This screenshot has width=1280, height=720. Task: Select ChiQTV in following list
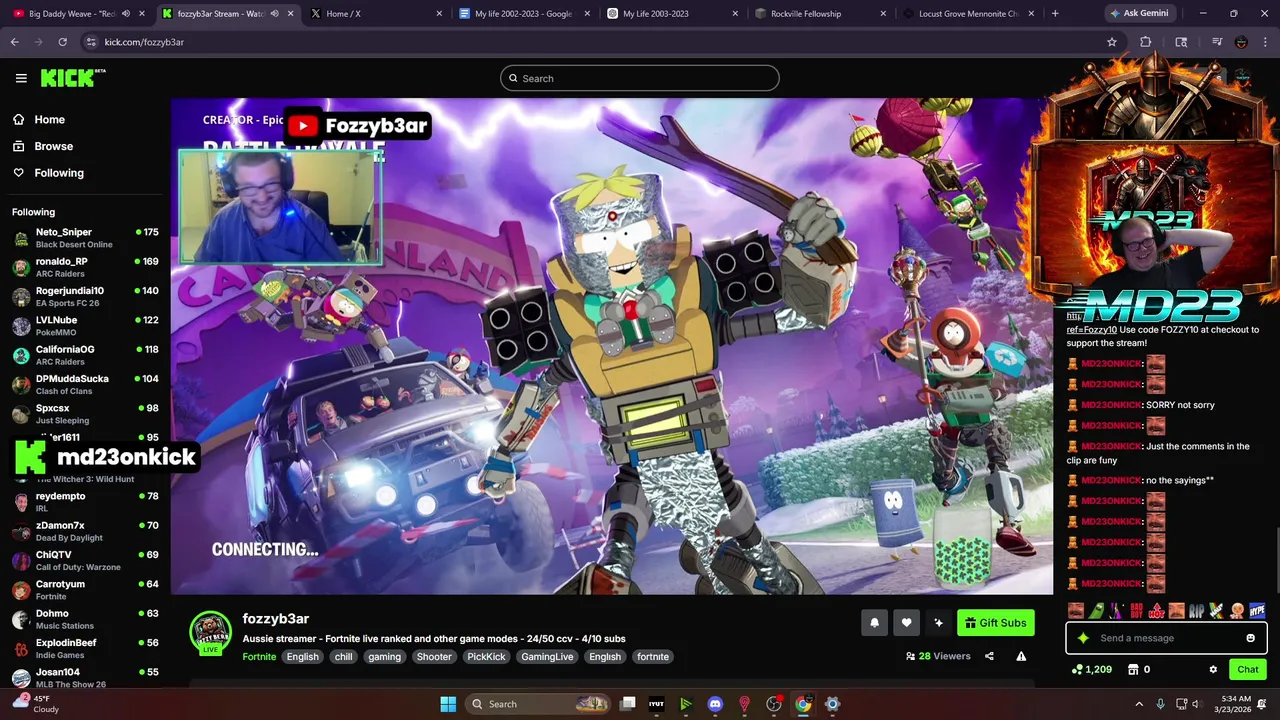[85, 560]
